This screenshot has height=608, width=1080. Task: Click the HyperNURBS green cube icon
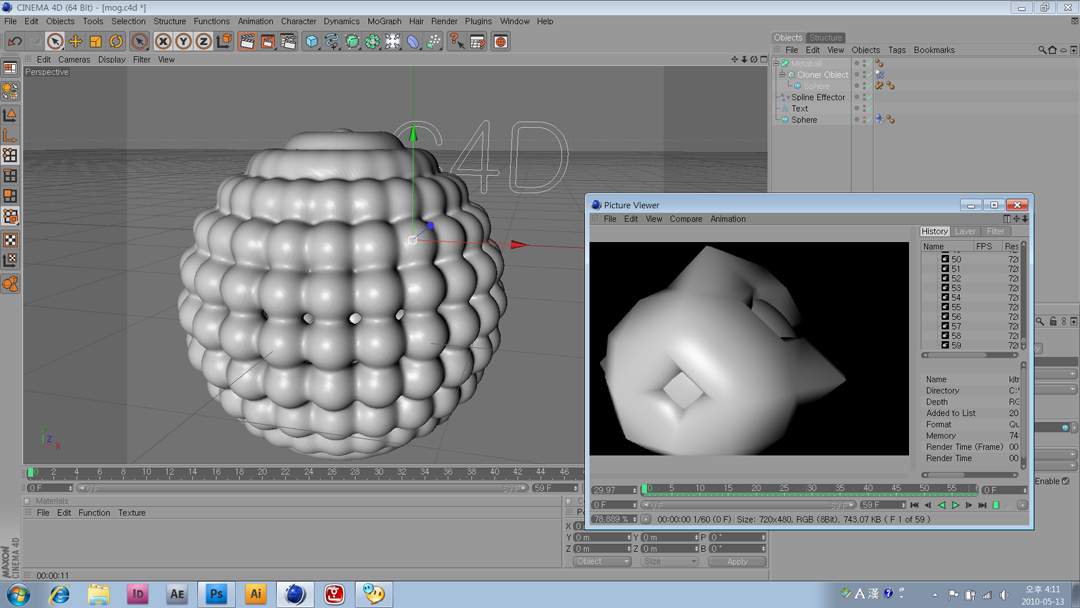point(352,42)
